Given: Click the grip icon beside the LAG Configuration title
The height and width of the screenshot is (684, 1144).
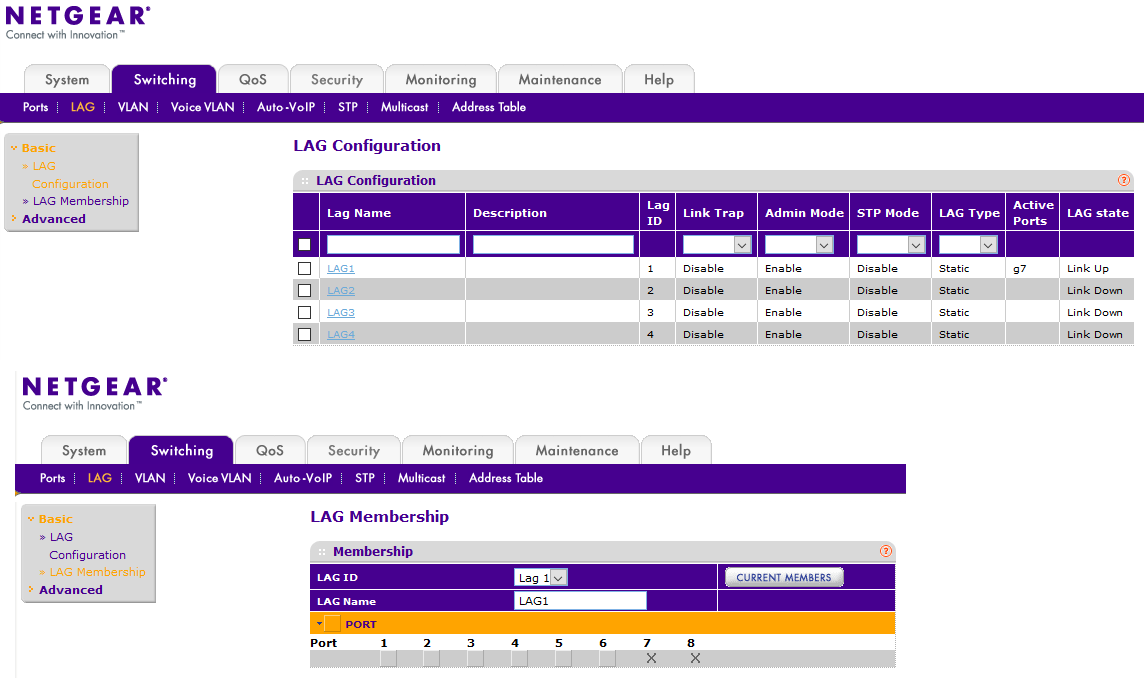Looking at the screenshot, I should (304, 181).
